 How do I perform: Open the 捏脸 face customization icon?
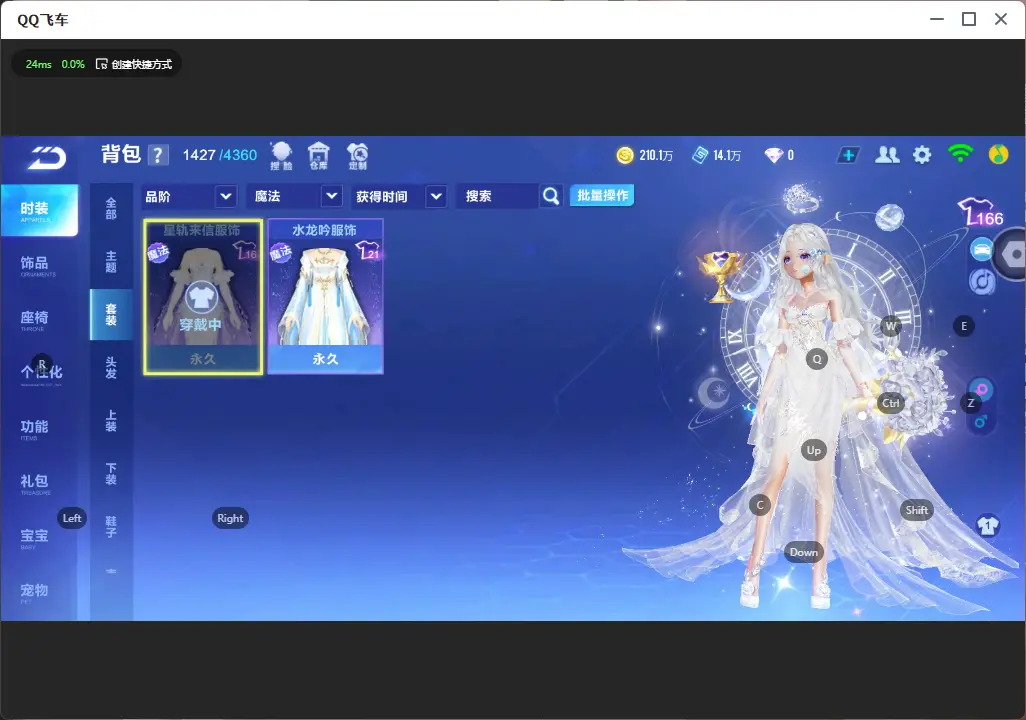pyautogui.click(x=281, y=156)
